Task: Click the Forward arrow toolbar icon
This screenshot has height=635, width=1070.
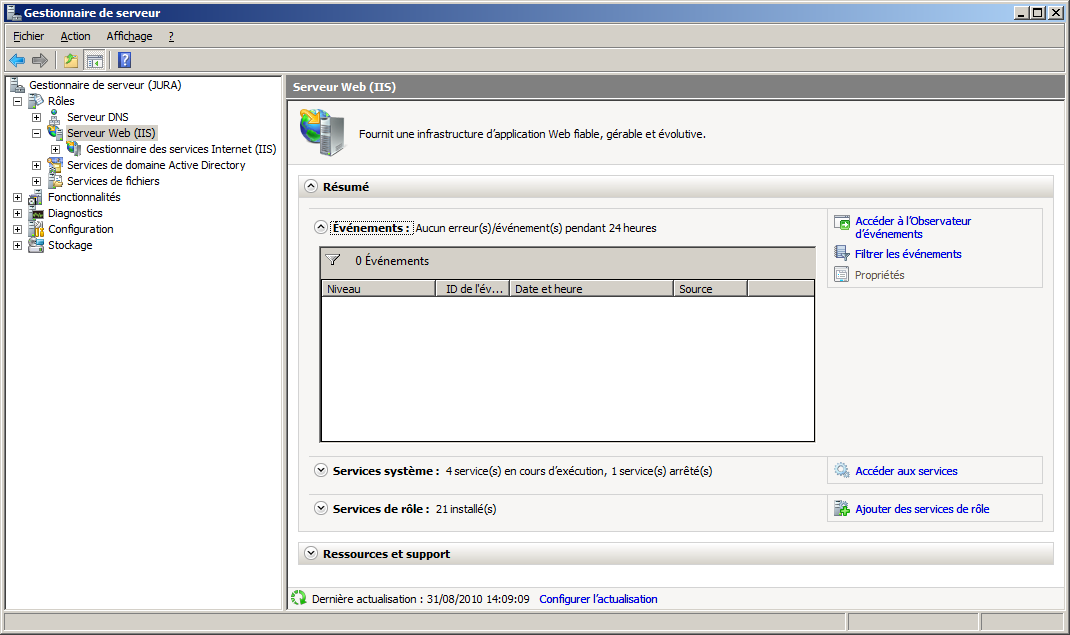Action: (40, 60)
